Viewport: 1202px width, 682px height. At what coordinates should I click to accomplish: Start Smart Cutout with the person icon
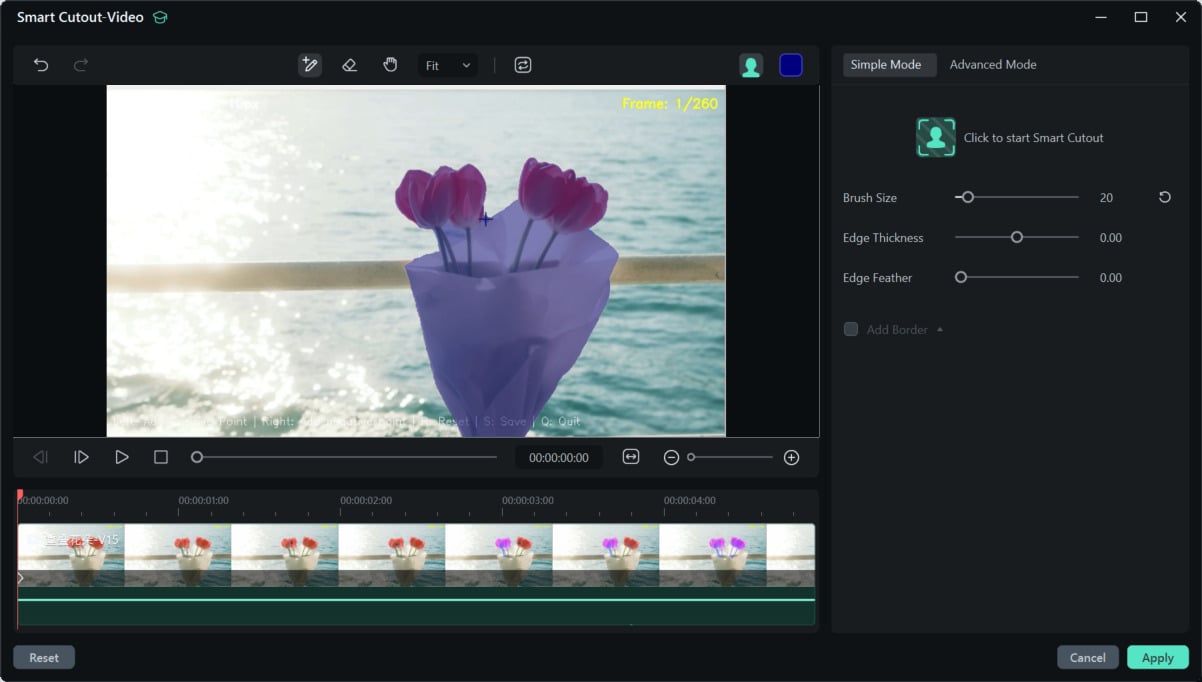(x=936, y=138)
